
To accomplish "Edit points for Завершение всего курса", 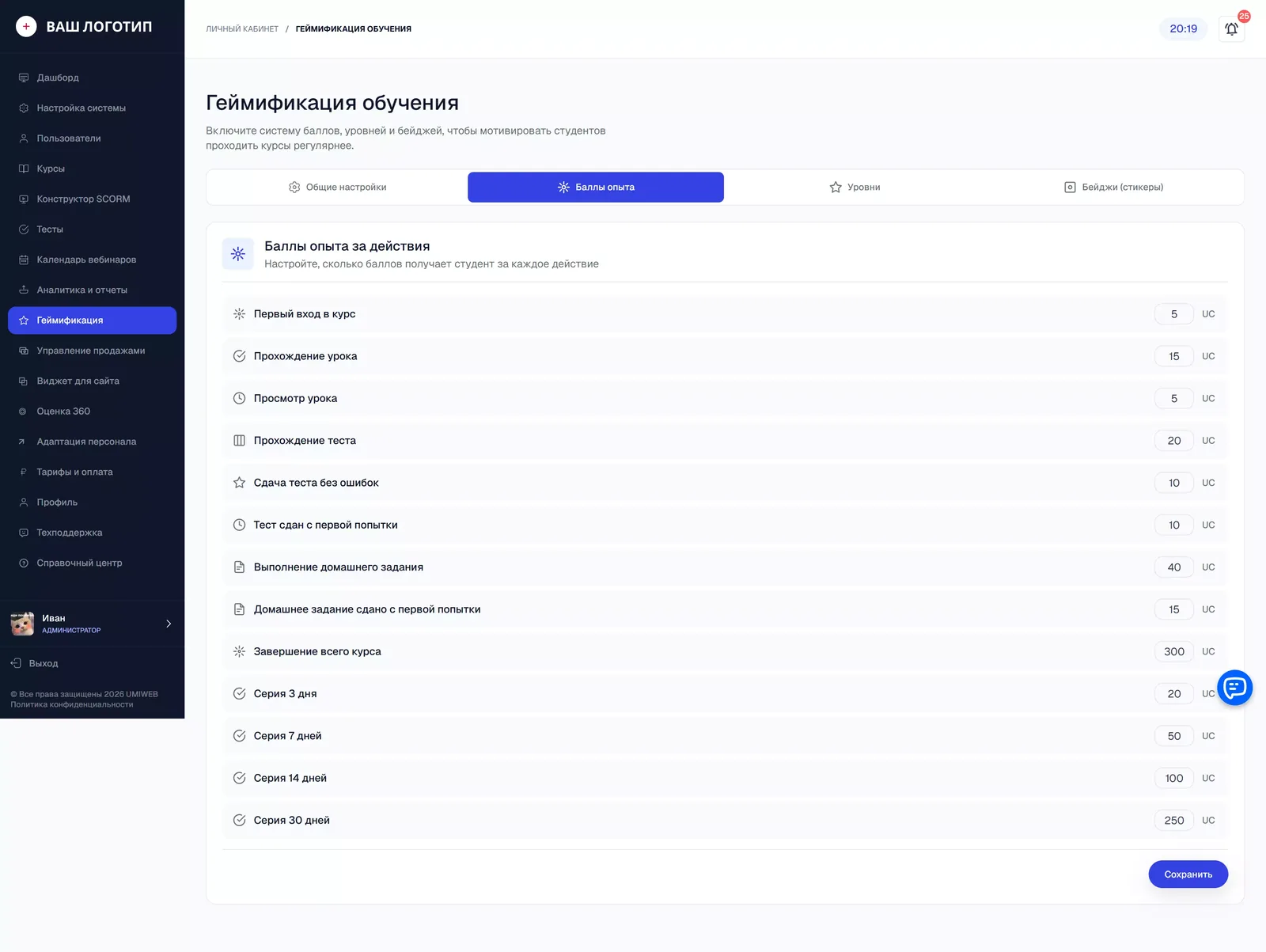I will 1174,651.
